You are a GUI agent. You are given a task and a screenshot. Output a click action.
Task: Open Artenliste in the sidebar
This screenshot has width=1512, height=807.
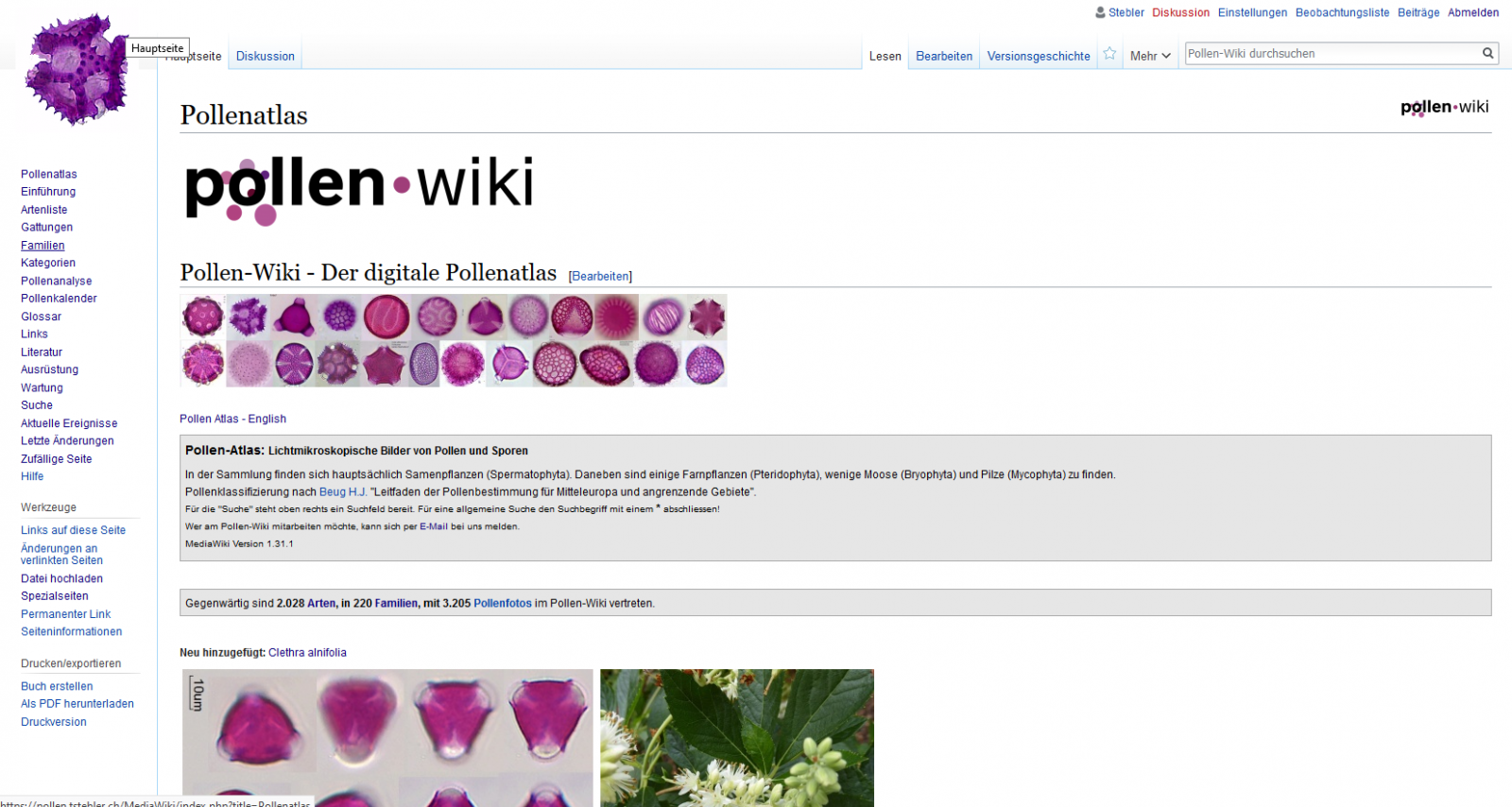pos(44,210)
